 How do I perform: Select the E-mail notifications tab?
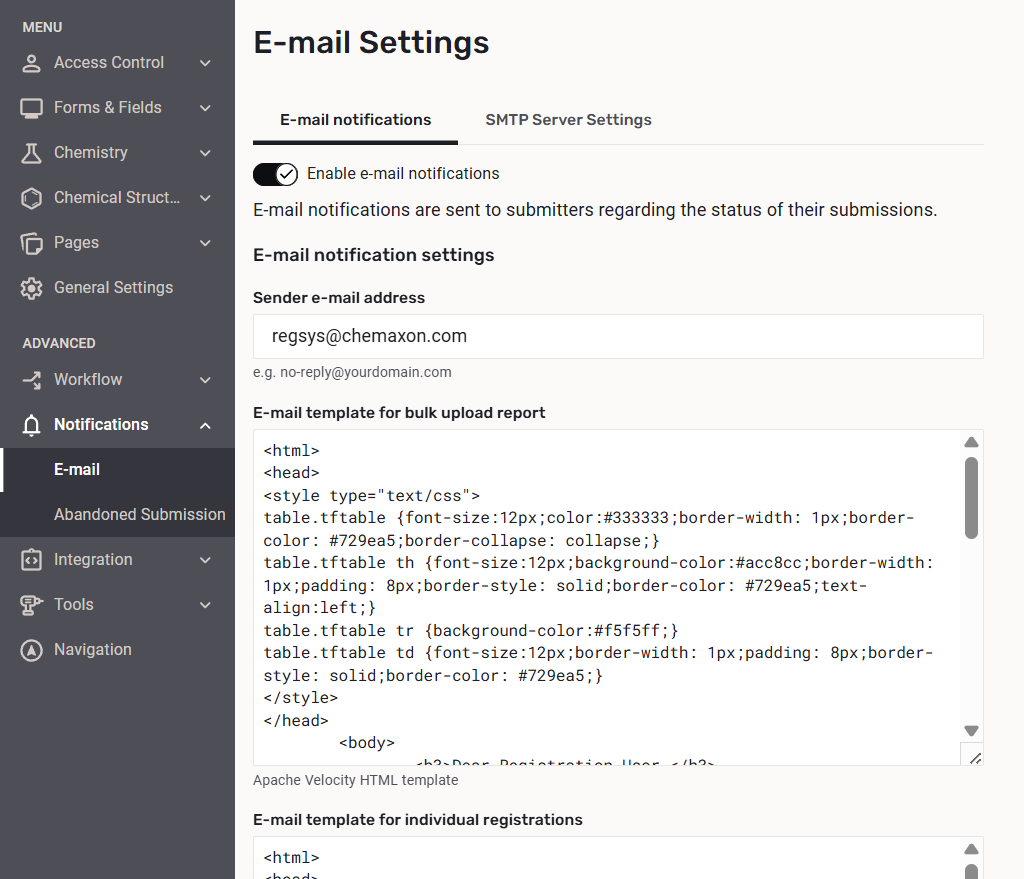coord(355,120)
